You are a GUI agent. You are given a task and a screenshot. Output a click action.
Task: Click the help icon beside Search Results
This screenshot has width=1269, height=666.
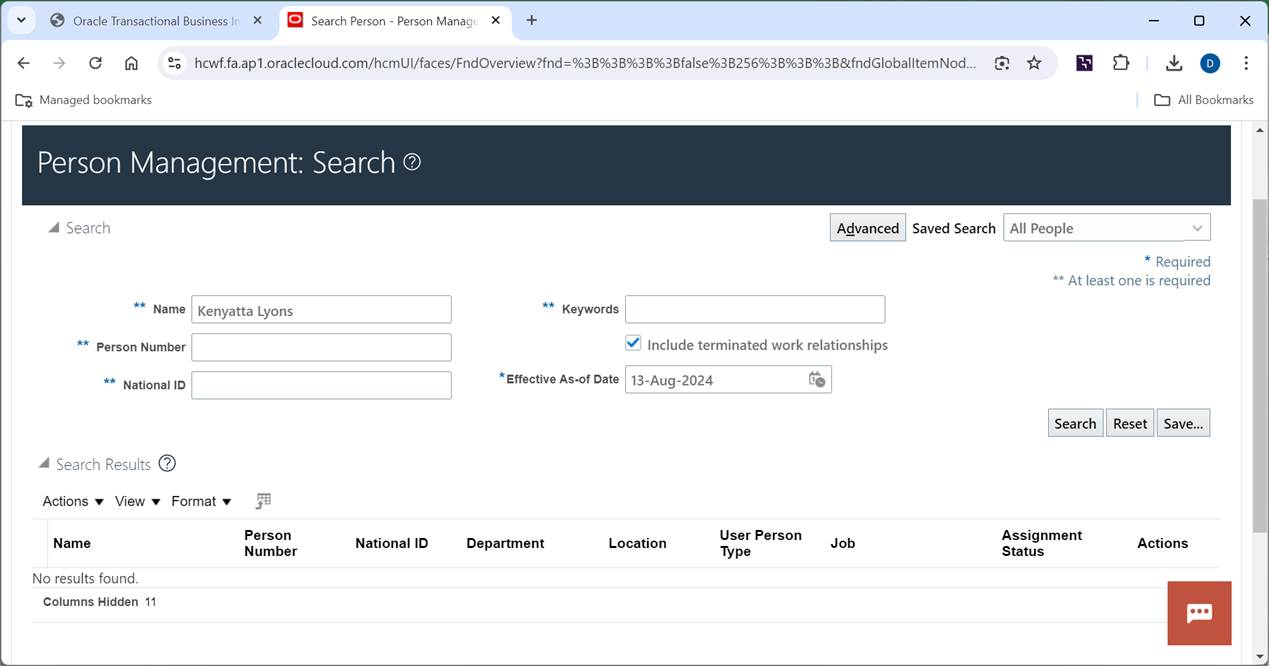coord(167,463)
